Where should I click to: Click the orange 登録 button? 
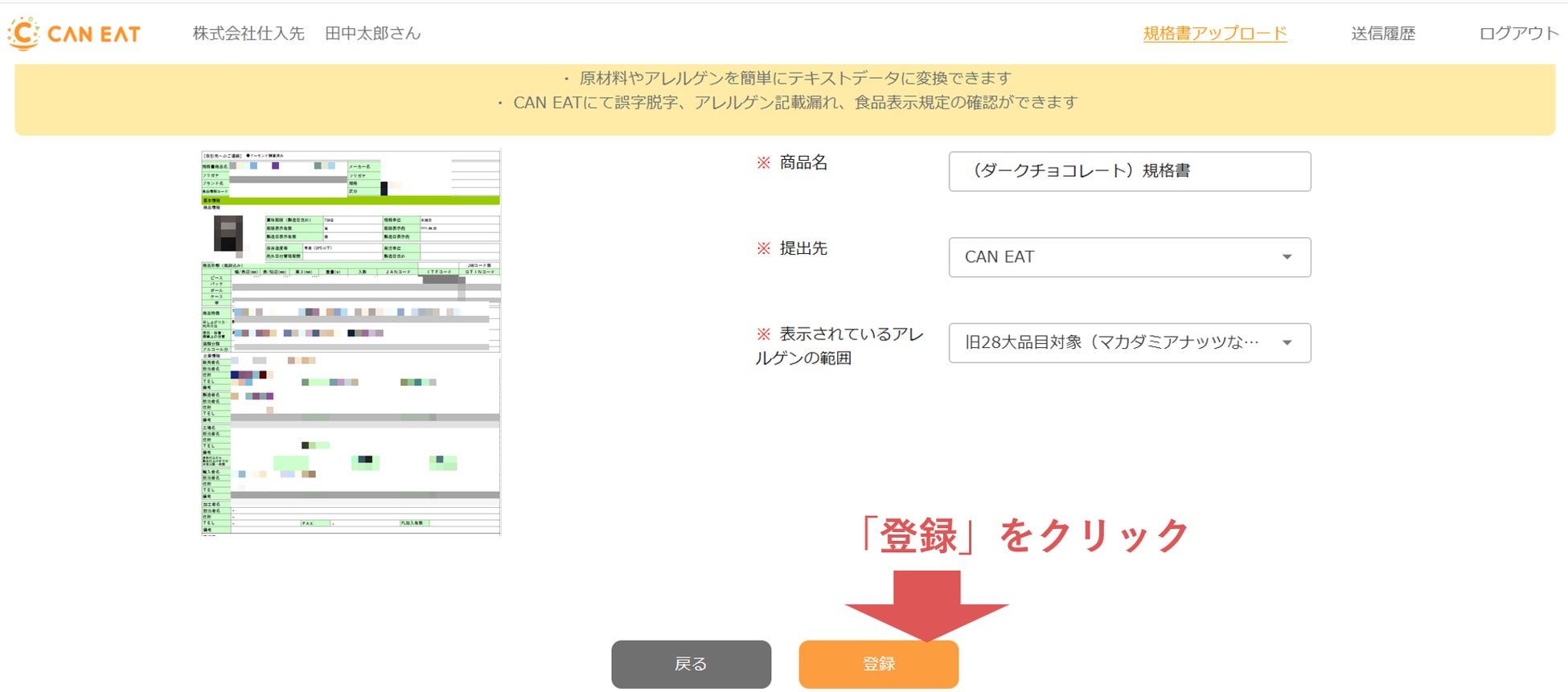[879, 664]
